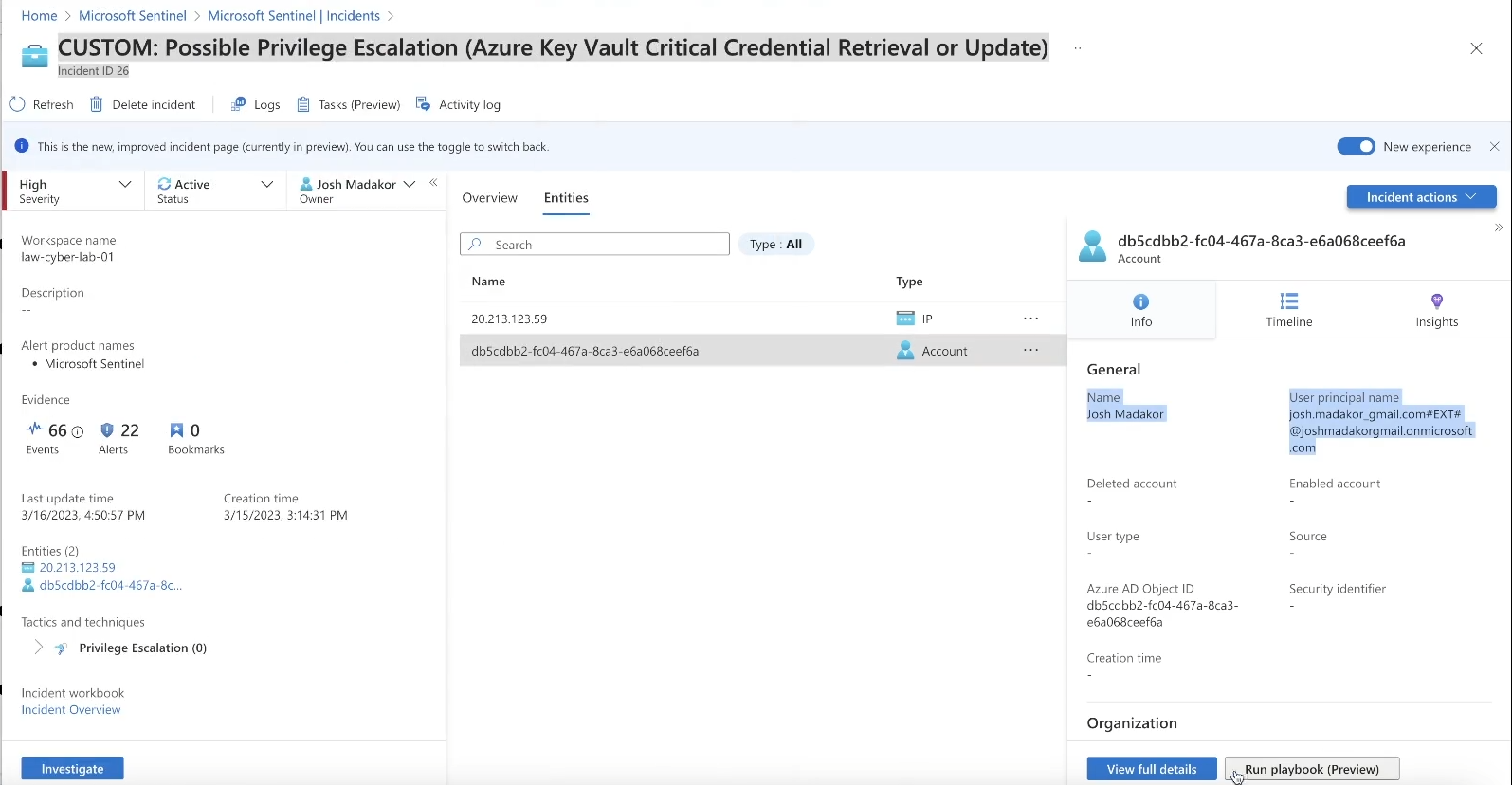This screenshot has height=785, width=1512.
Task: Click the Creation time 3/15/2023, 3:14:31 PM
Action: click(x=285, y=516)
